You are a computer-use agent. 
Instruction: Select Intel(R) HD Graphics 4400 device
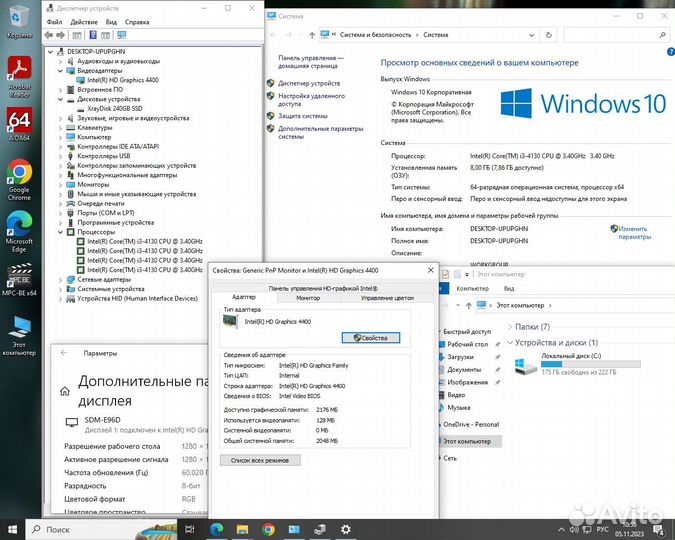coord(123,80)
